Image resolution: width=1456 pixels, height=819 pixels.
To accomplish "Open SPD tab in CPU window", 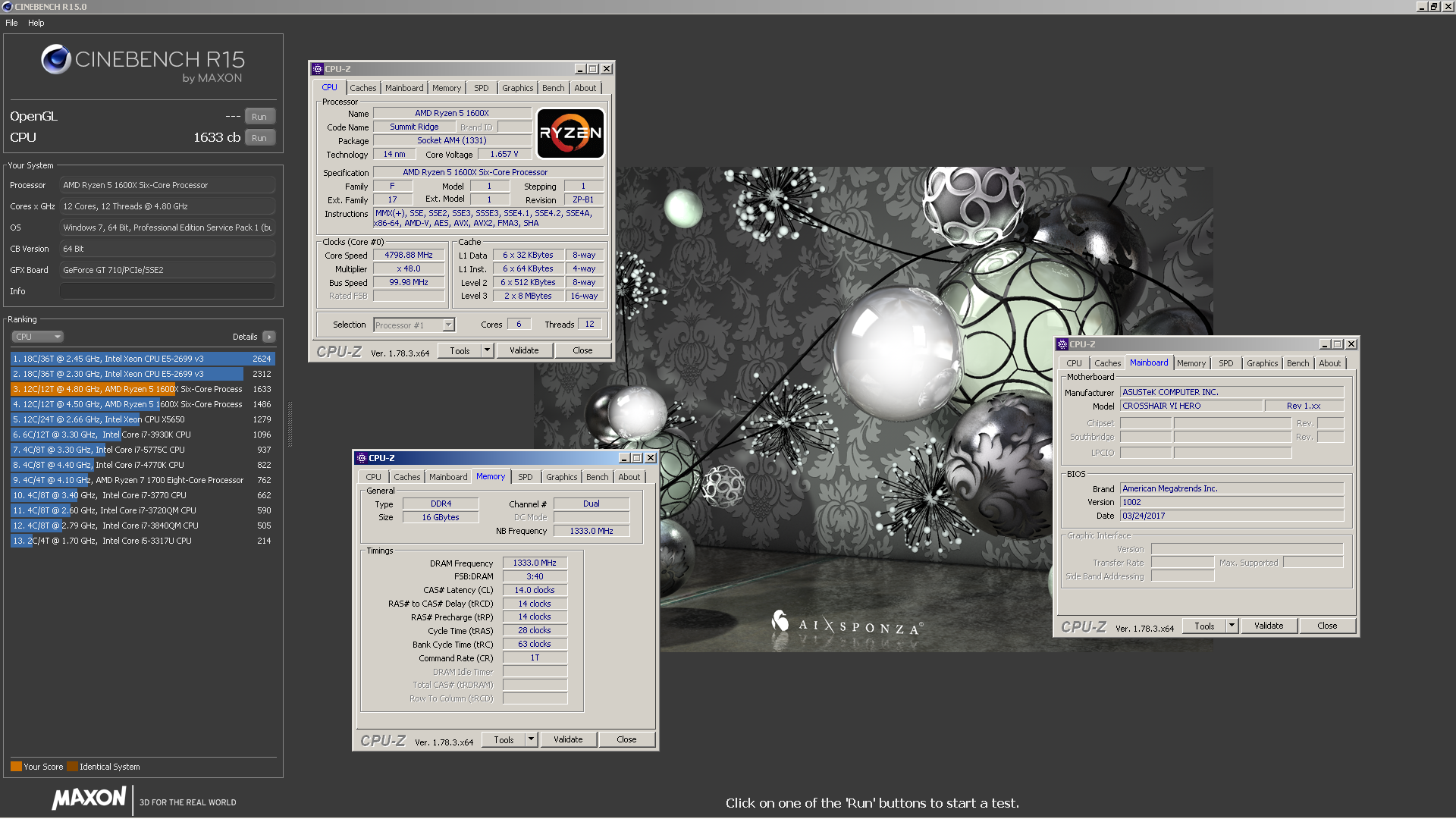I will (x=482, y=88).
